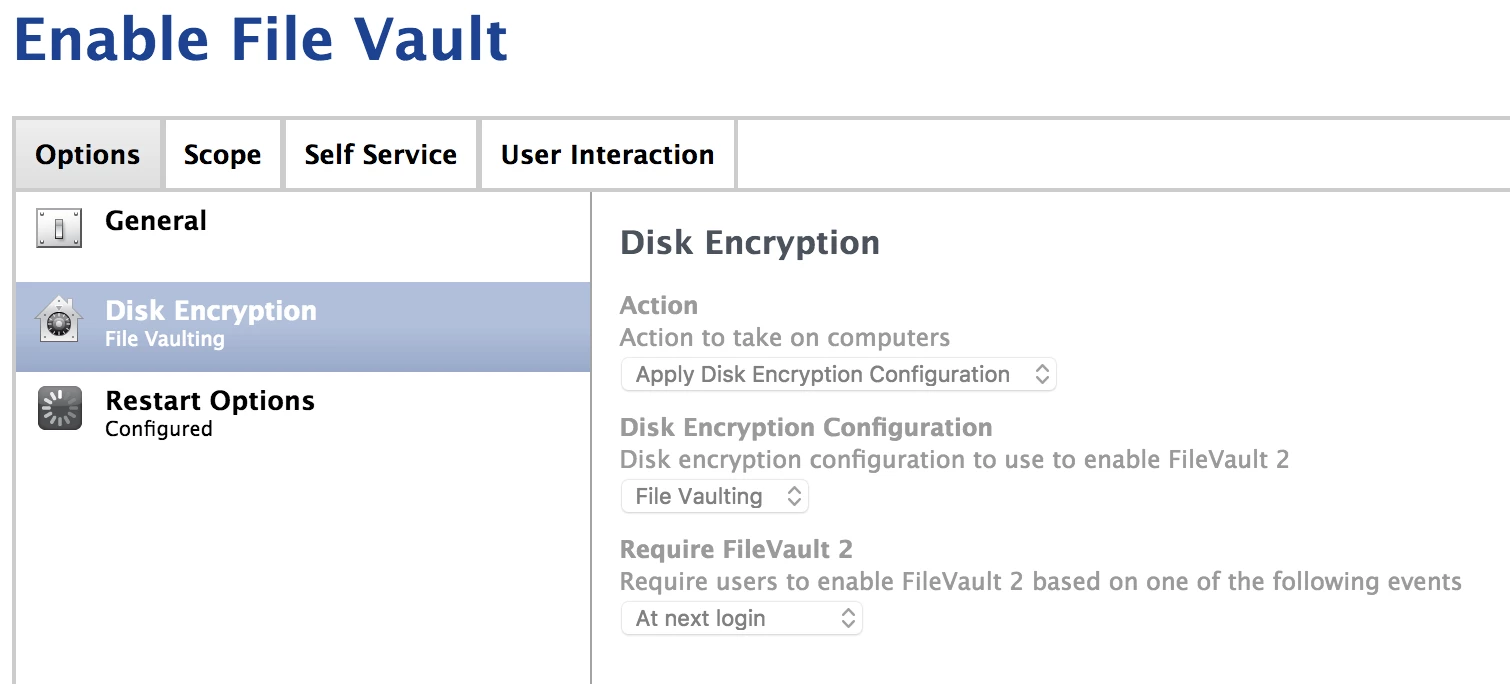The height and width of the screenshot is (684, 1510).
Task: Click the FileVault house safe icon
Action: 58,321
